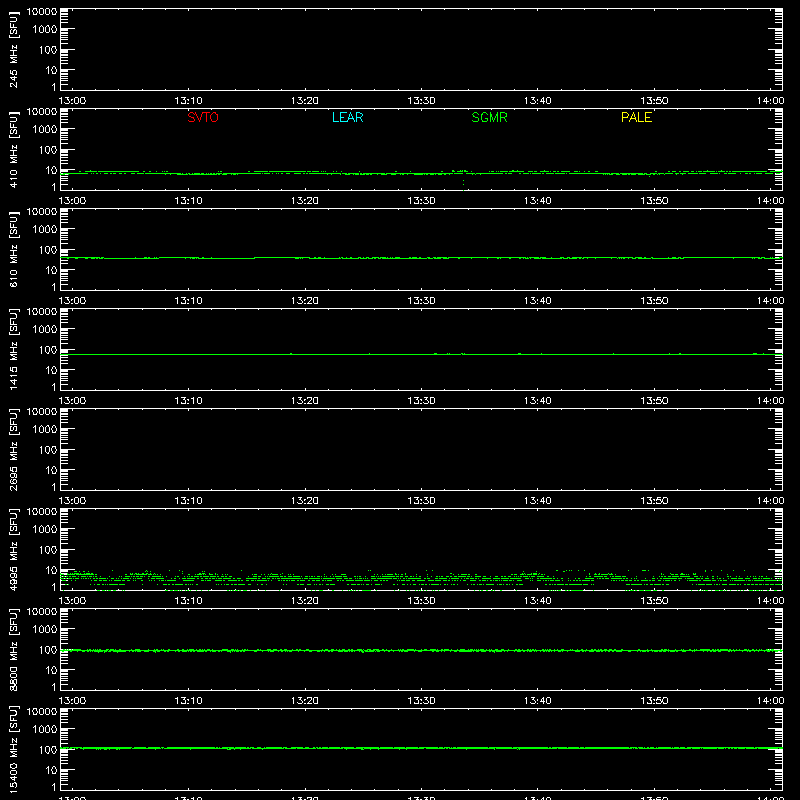This screenshot has height=800, width=800.
Task: Click 13:10 tick under the 610 MHz panel
Action: (188, 301)
